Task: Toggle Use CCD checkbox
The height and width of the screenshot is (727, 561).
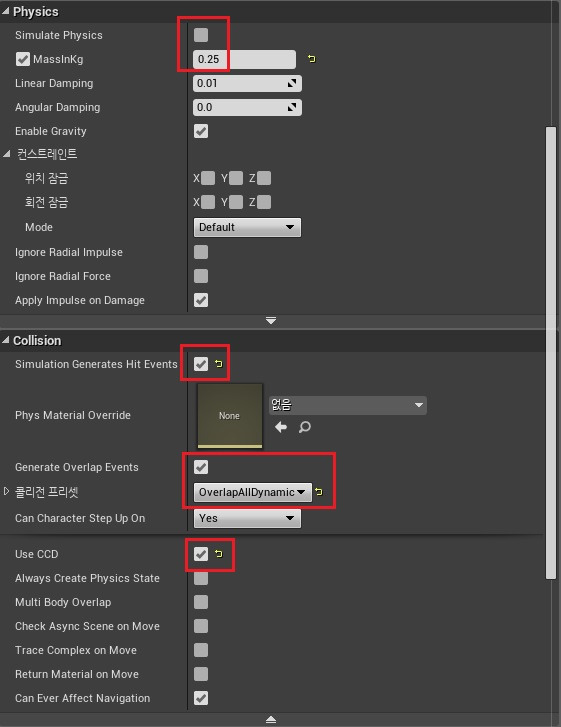Action: 201,554
